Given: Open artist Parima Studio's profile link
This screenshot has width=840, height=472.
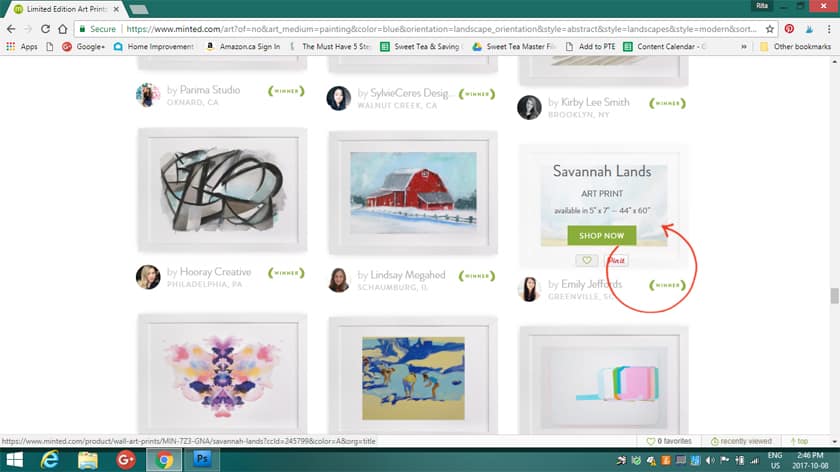Looking at the screenshot, I should pyautogui.click(x=209, y=90).
